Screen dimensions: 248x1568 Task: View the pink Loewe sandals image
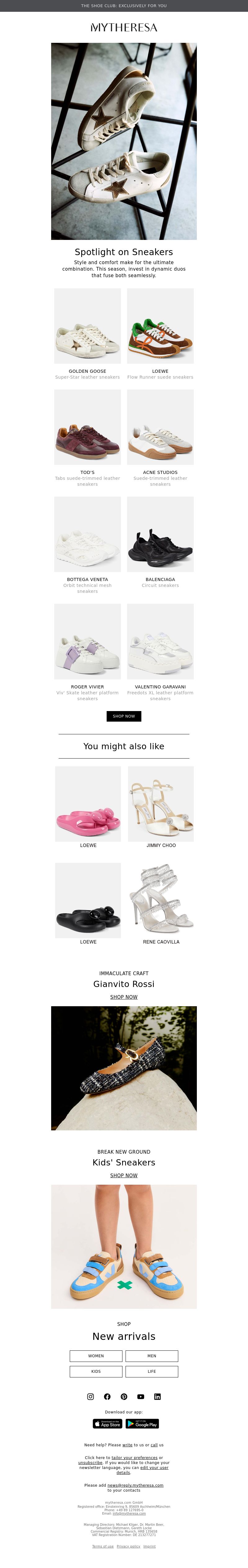[88, 804]
